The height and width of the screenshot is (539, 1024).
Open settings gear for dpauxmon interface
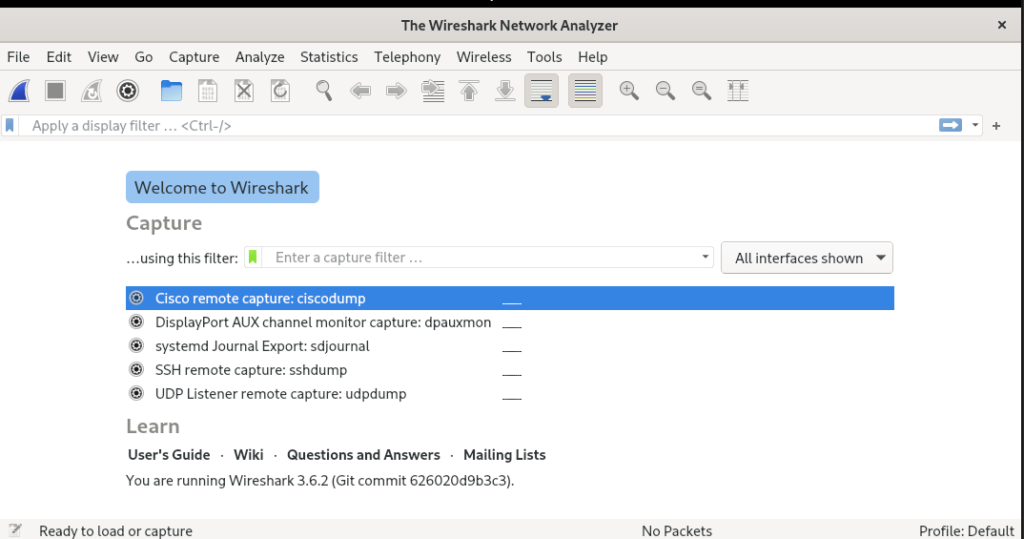[136, 321]
